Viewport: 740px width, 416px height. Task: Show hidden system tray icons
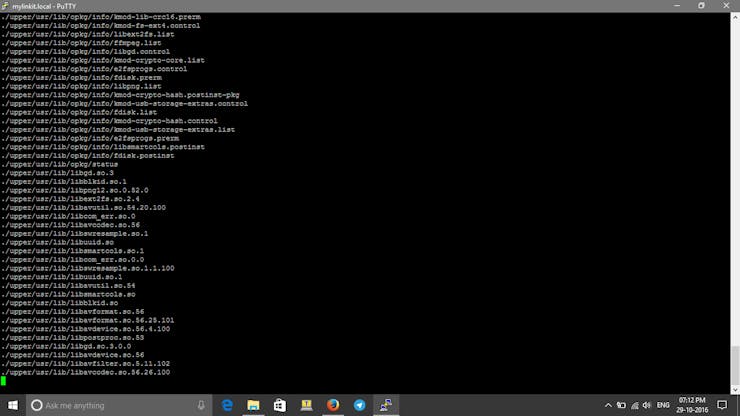pyautogui.click(x=608, y=405)
